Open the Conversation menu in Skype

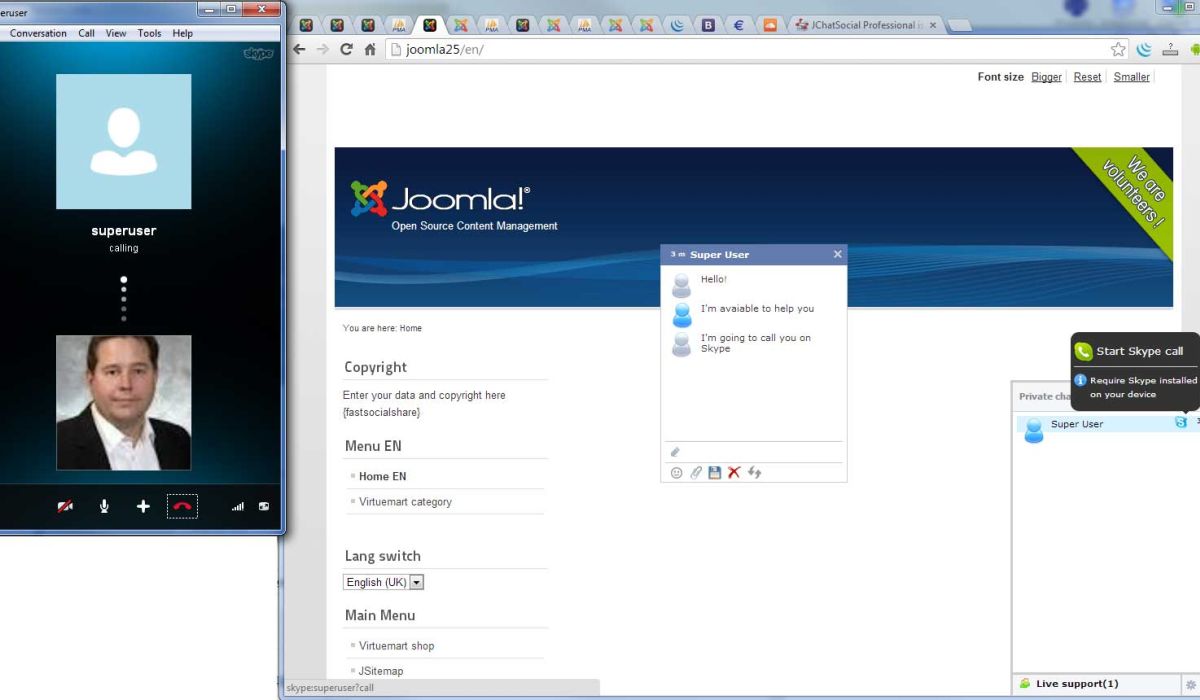(38, 33)
